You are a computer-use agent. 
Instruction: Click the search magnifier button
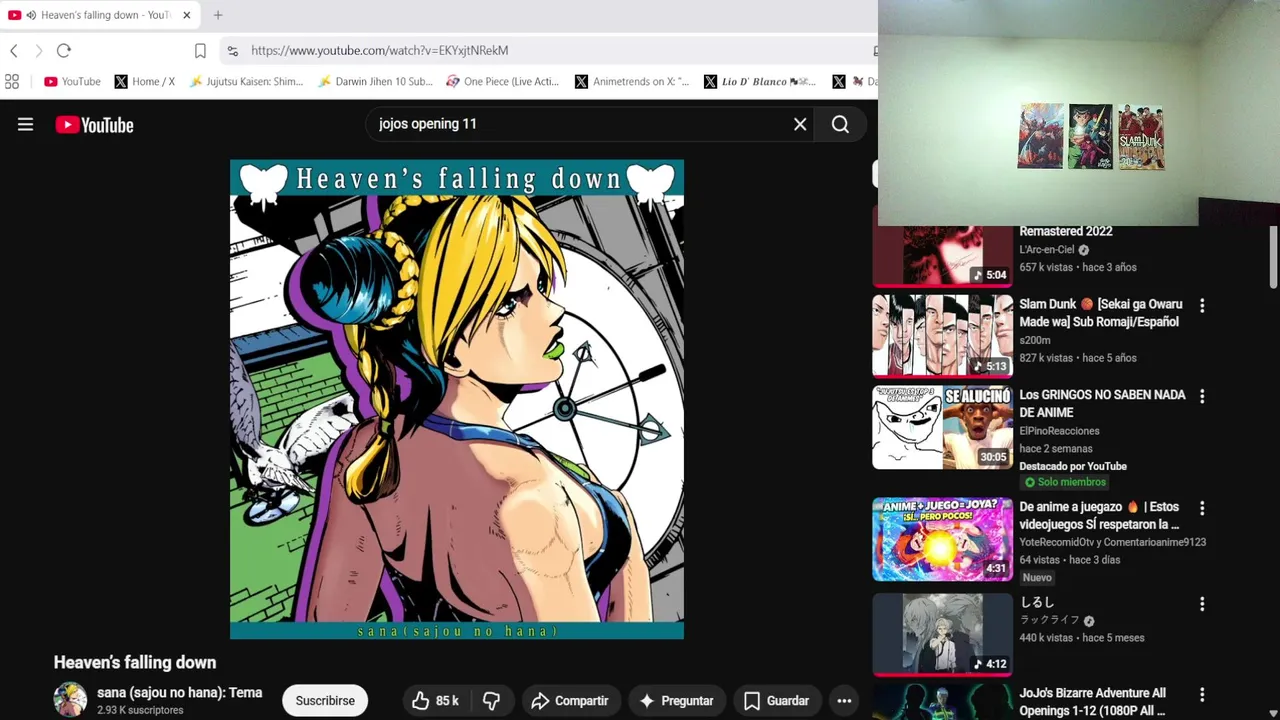(x=840, y=124)
